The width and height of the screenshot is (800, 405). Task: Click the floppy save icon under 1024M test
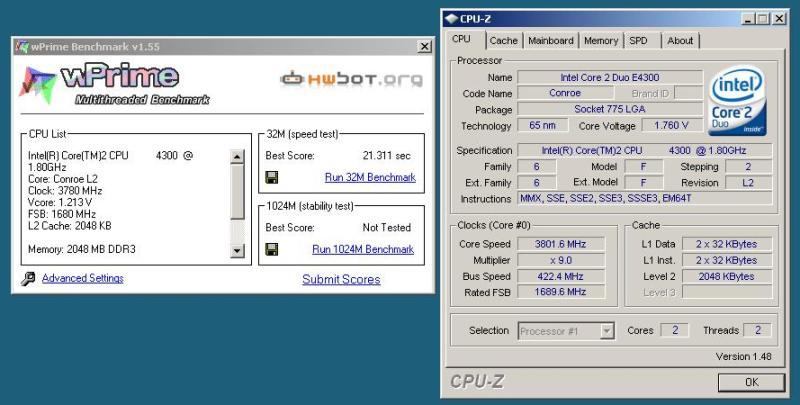pos(272,249)
